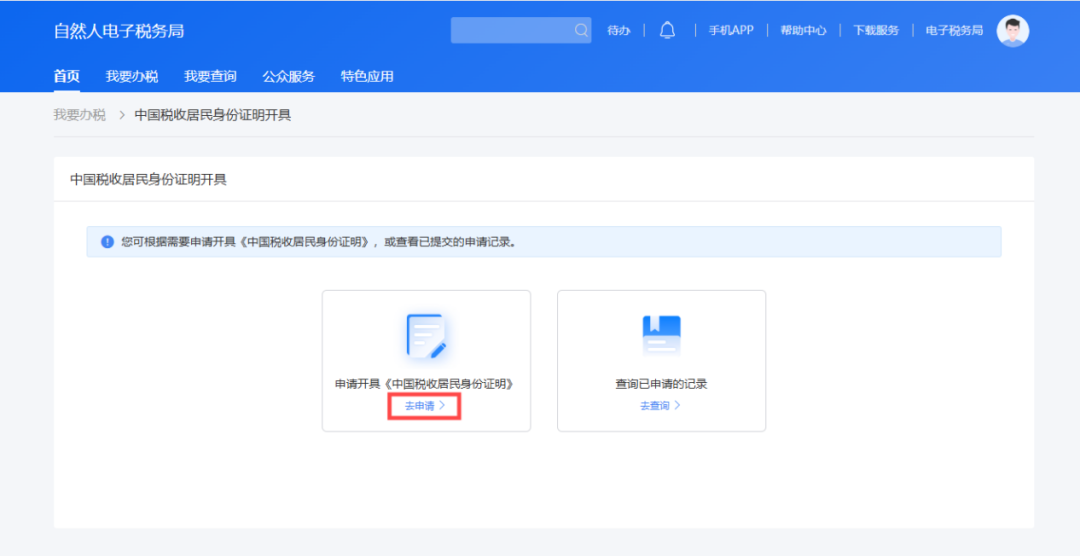Select the 特色应用 menu item

[x=367, y=76]
